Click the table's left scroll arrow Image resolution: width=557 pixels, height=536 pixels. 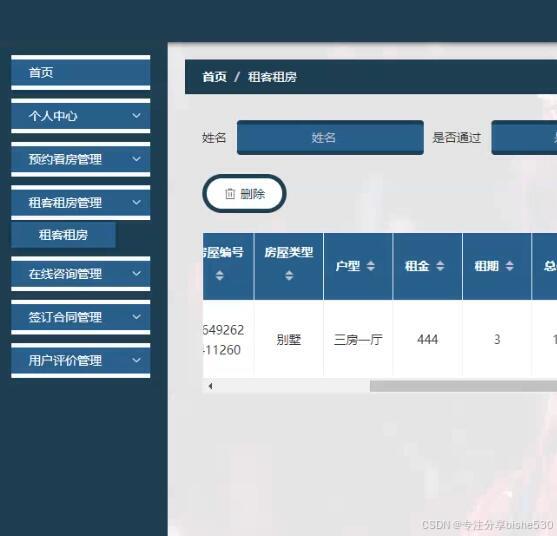click(x=210, y=386)
